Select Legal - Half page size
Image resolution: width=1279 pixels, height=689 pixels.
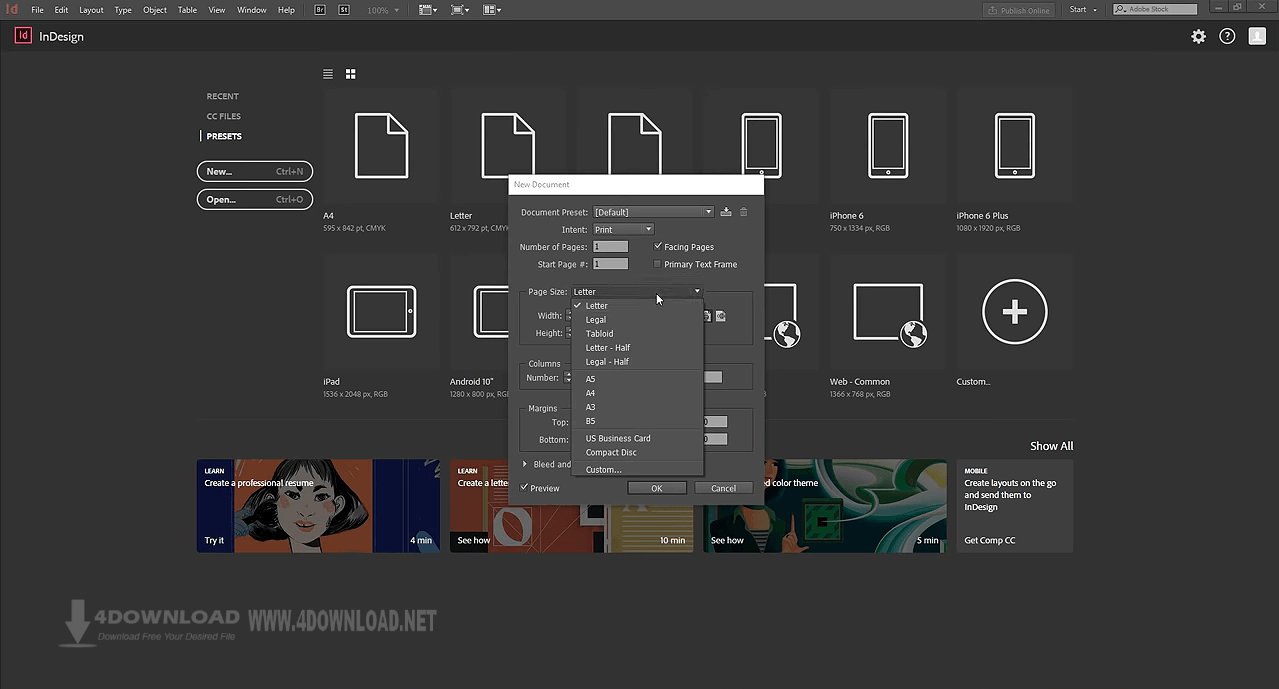pos(637,362)
